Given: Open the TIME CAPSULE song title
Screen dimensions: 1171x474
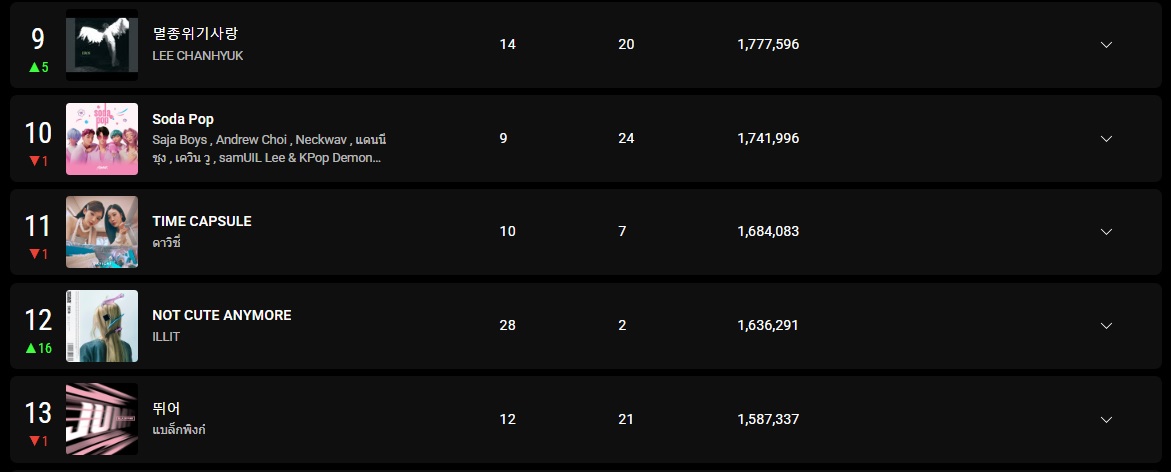Looking at the screenshot, I should (202, 221).
